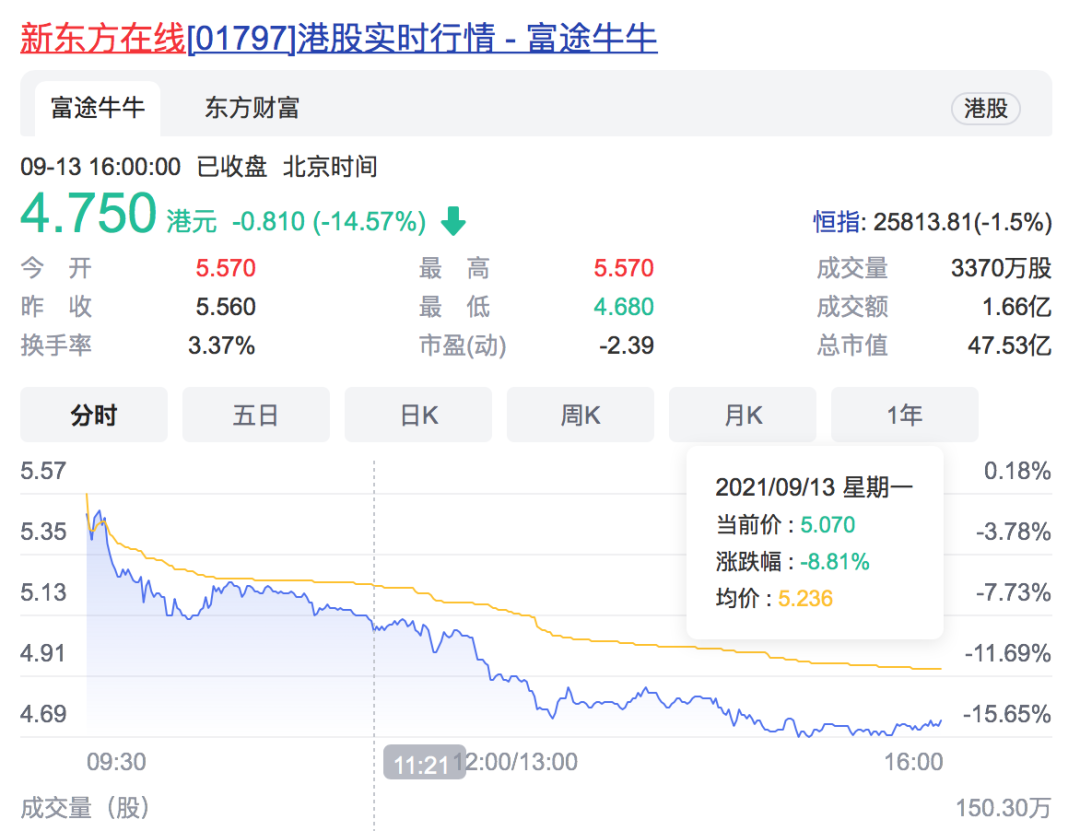The width and height of the screenshot is (1080, 831).
Task: Switch to the 富途牛牛 source tab
Action: pyautogui.click(x=97, y=108)
